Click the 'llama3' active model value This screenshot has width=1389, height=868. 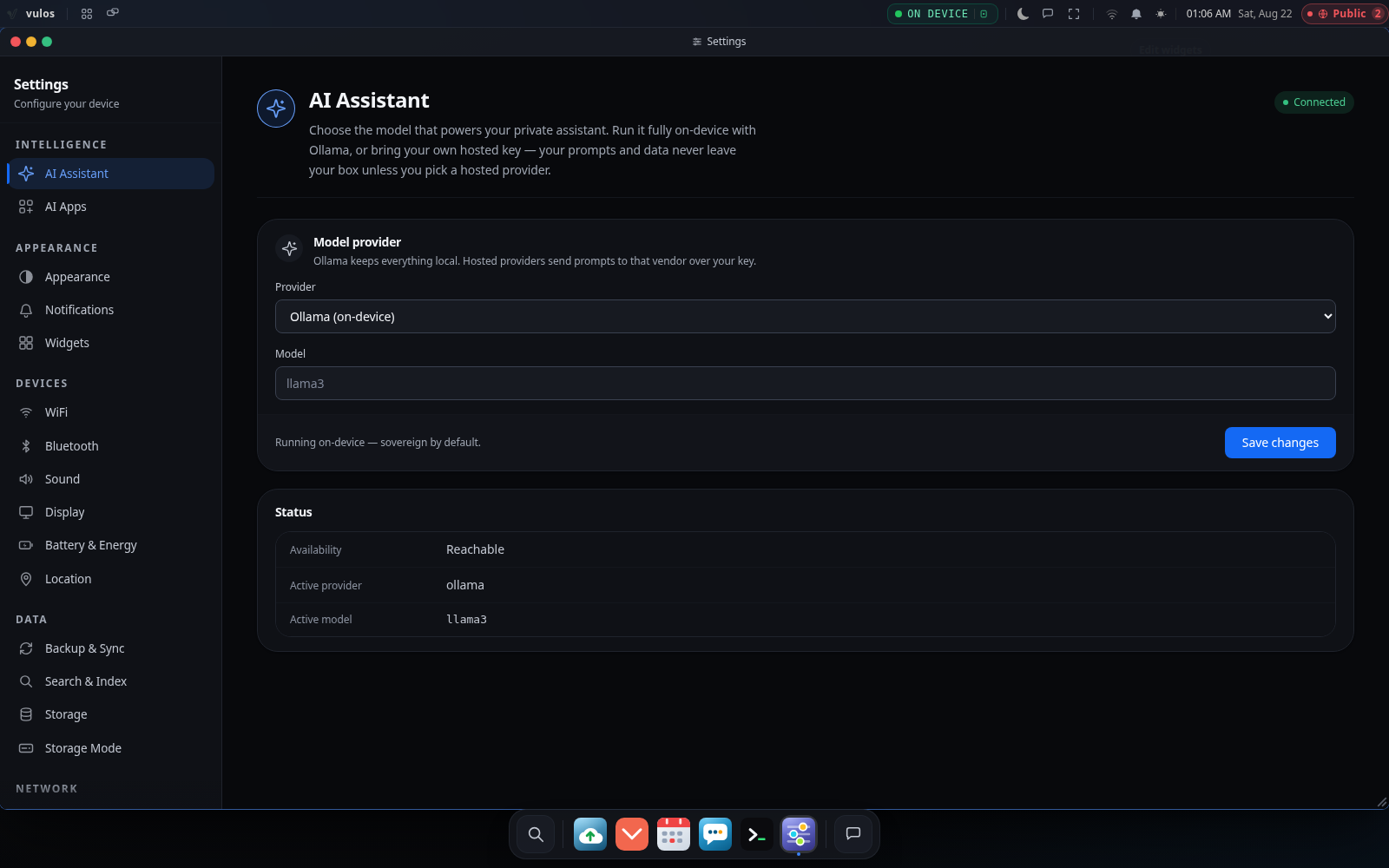pyautogui.click(x=466, y=619)
